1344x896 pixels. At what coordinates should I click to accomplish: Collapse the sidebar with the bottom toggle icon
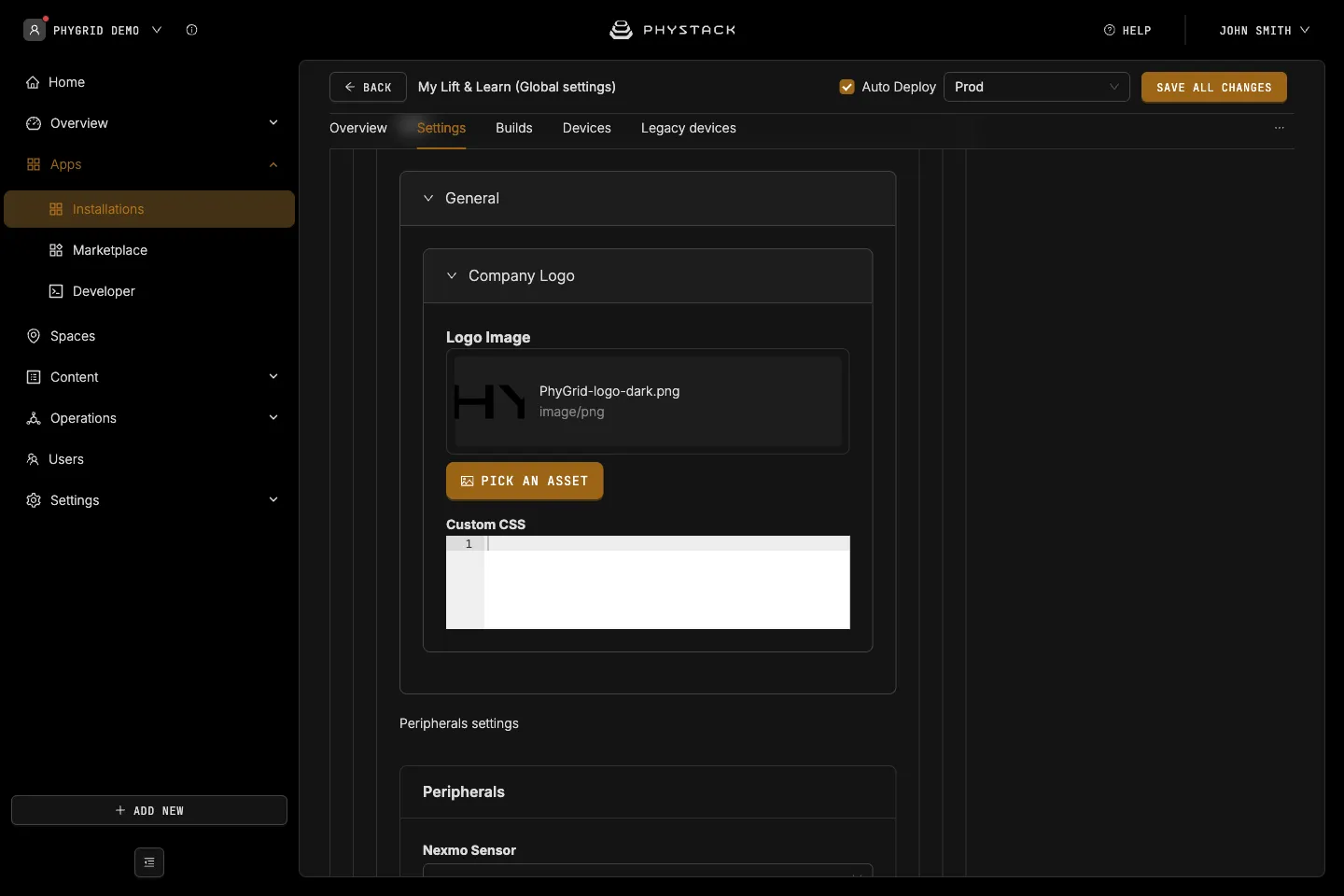149,862
